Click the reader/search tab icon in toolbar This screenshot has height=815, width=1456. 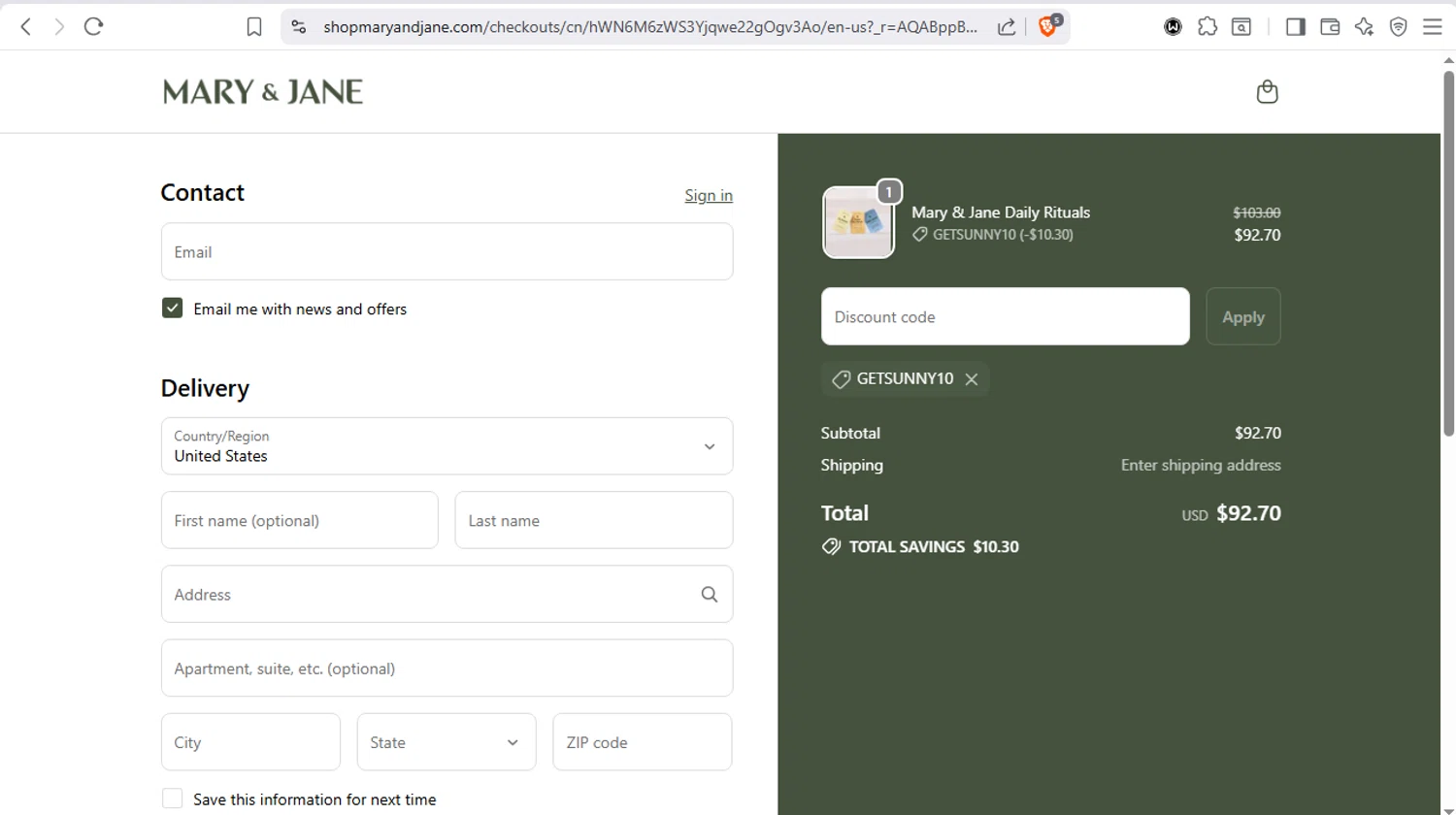[x=1241, y=27]
